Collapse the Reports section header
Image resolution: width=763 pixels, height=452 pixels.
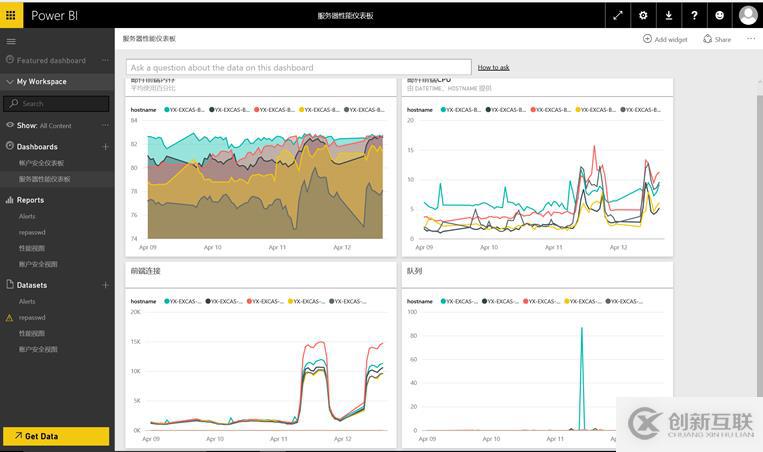[x=30, y=200]
